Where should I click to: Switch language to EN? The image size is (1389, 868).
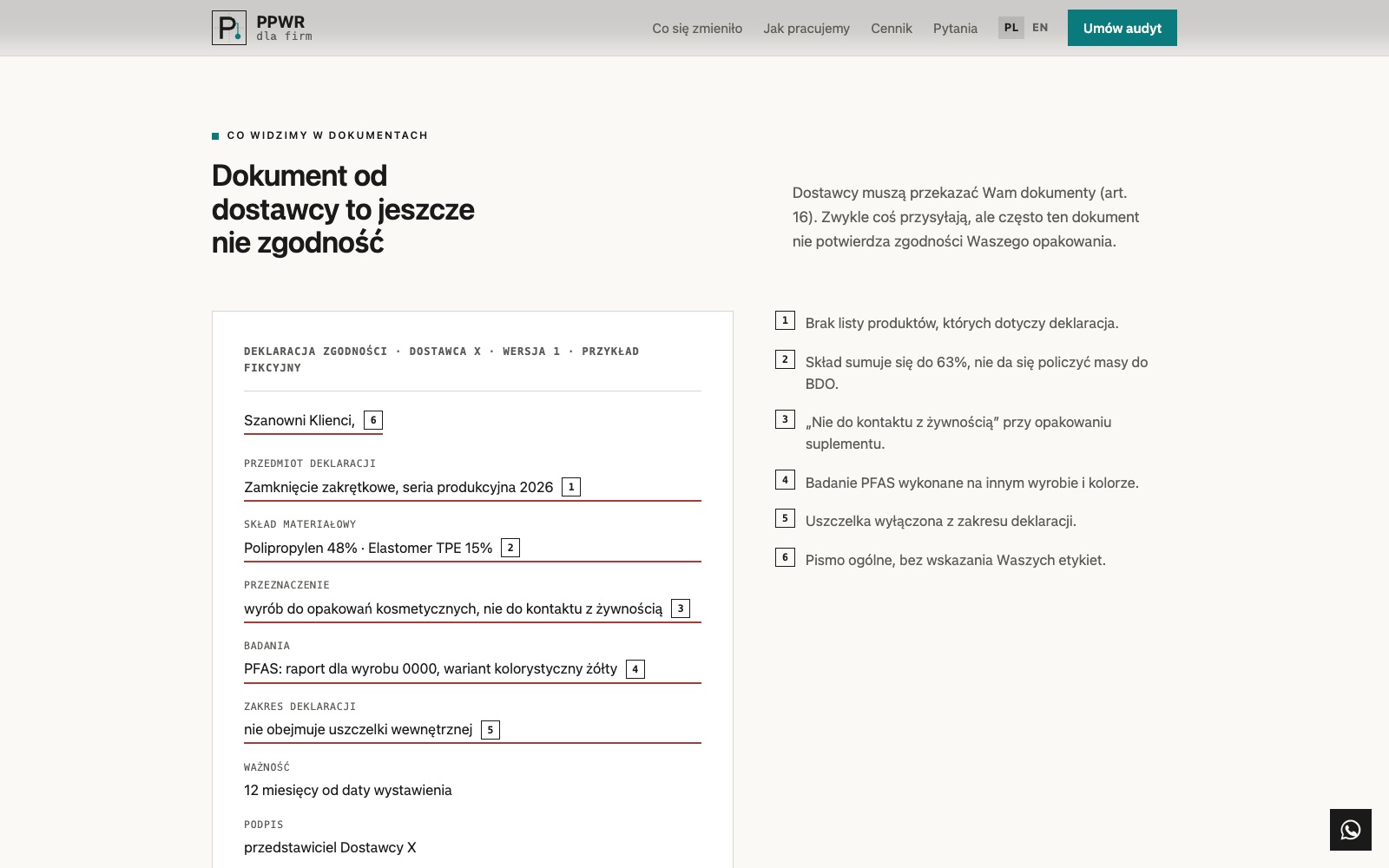click(1040, 28)
